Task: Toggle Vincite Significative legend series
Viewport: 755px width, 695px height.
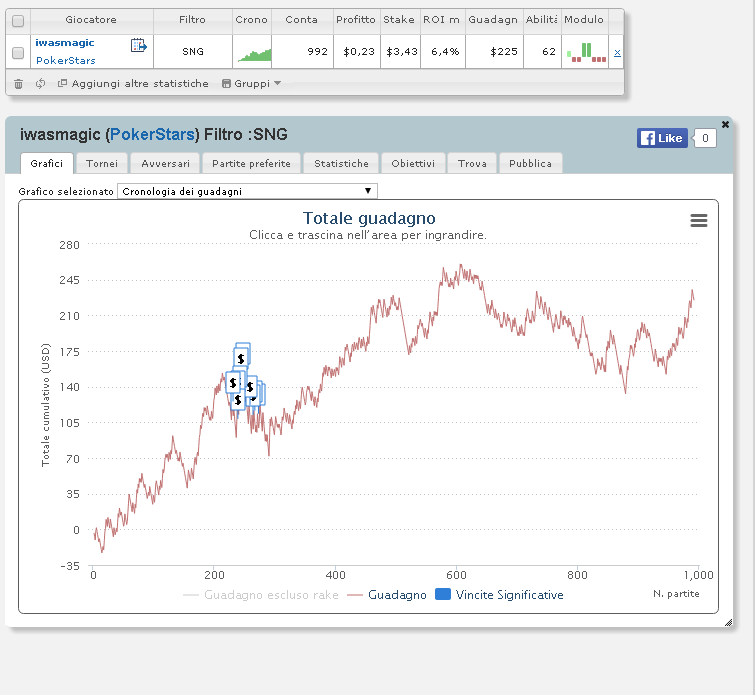Action: (x=499, y=595)
